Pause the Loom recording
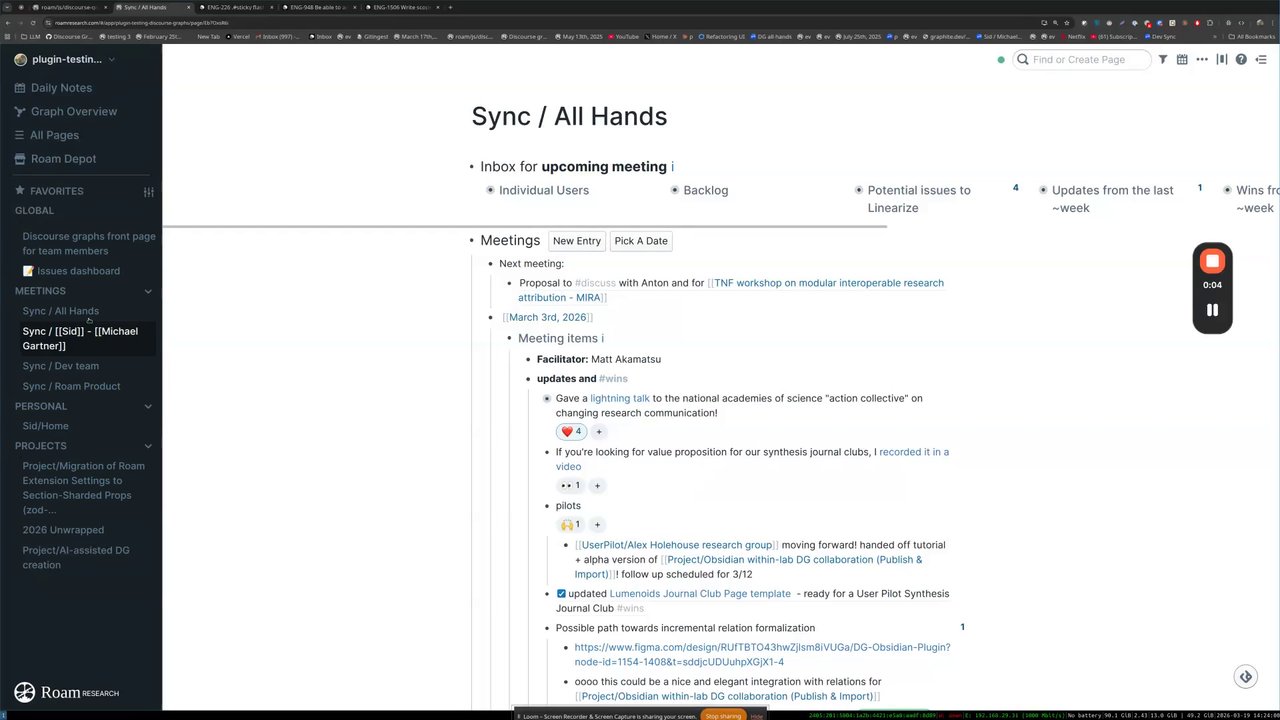Viewport: 1280px width, 720px height. [x=1212, y=310]
